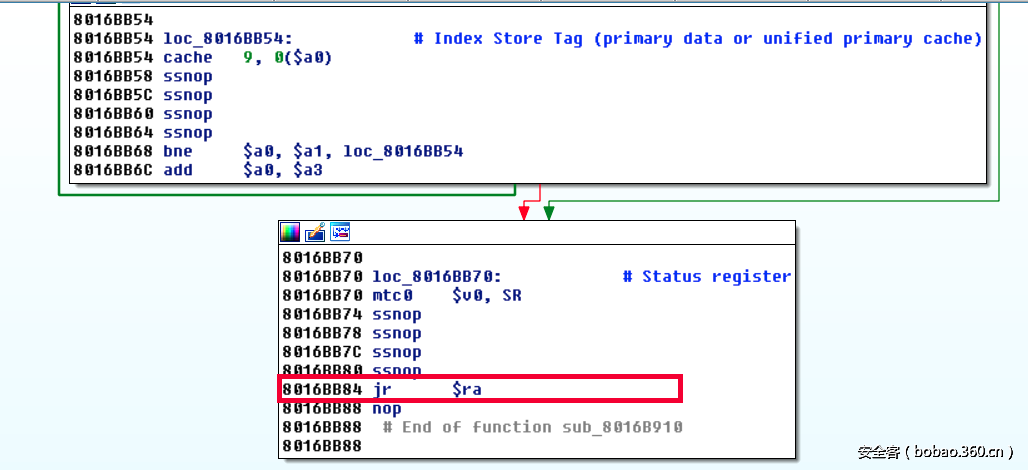Click the group nodes icon

click(339, 232)
